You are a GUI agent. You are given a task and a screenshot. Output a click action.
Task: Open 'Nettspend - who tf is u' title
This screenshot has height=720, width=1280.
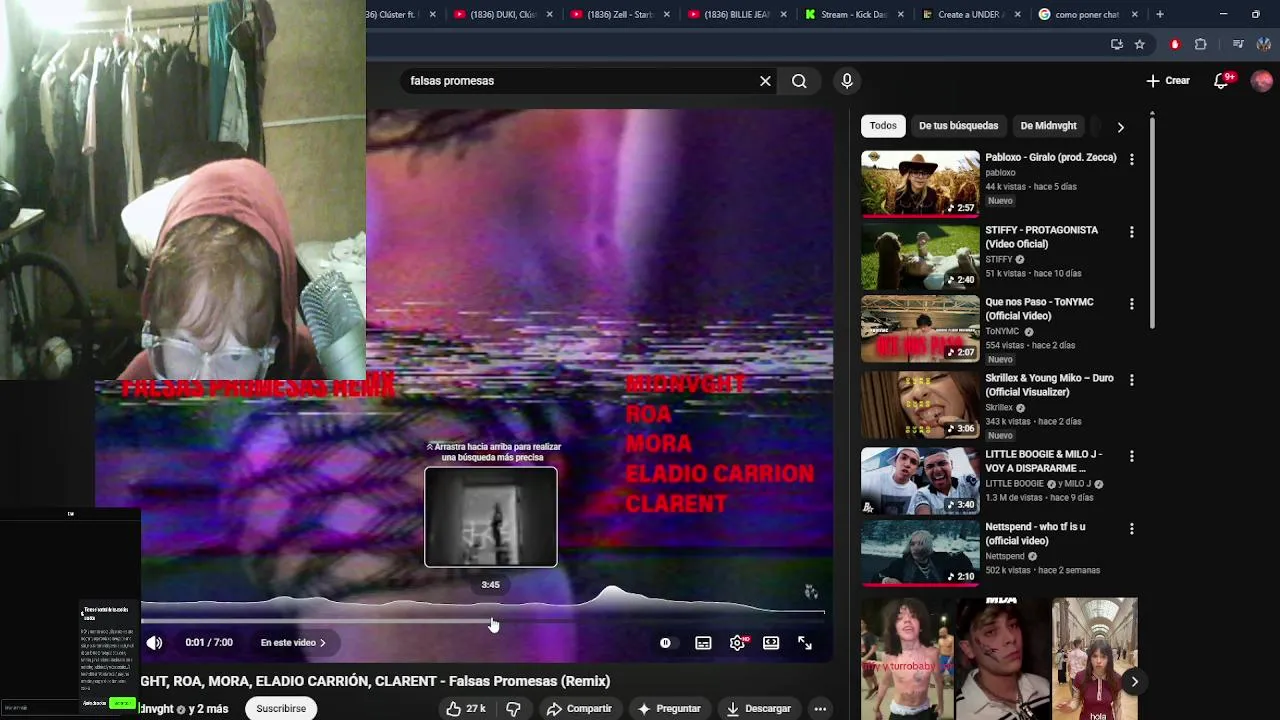point(1035,533)
